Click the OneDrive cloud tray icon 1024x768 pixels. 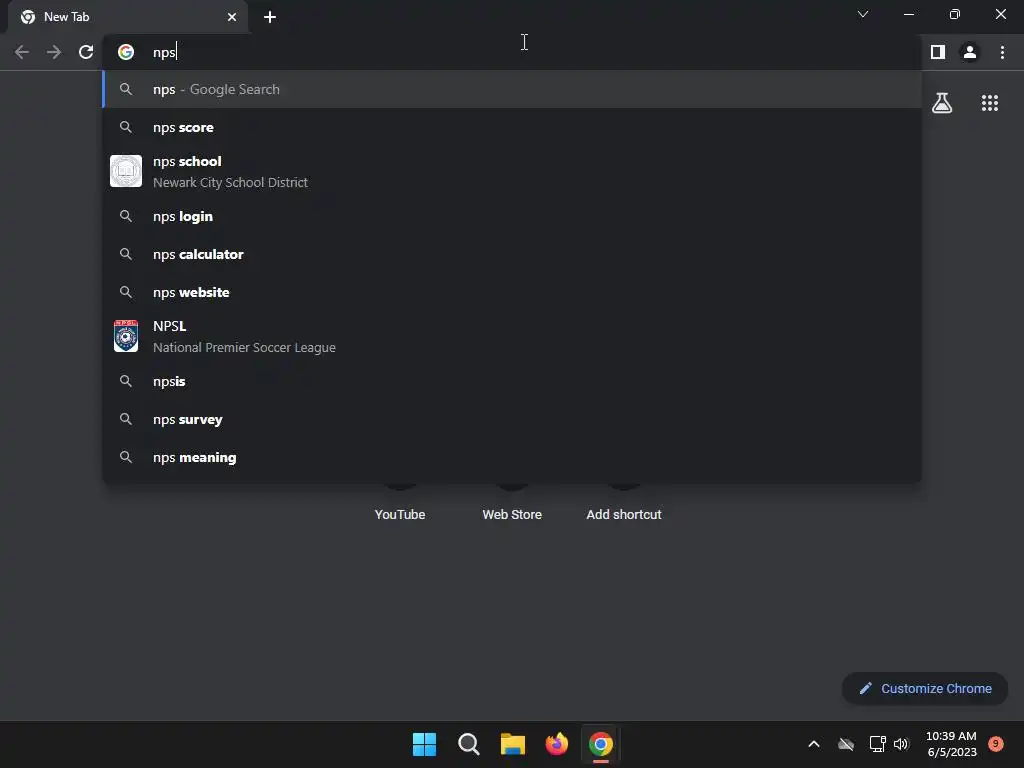pyautogui.click(x=846, y=744)
